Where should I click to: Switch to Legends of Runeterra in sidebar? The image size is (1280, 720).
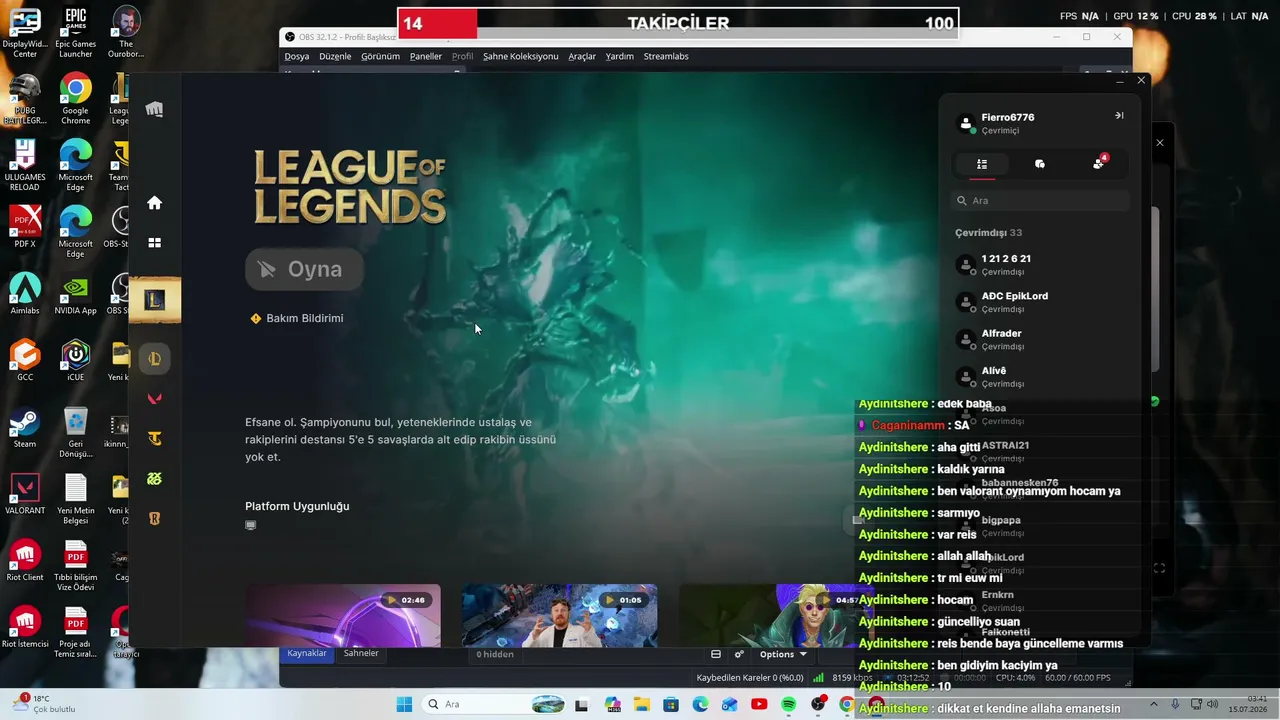(154, 519)
